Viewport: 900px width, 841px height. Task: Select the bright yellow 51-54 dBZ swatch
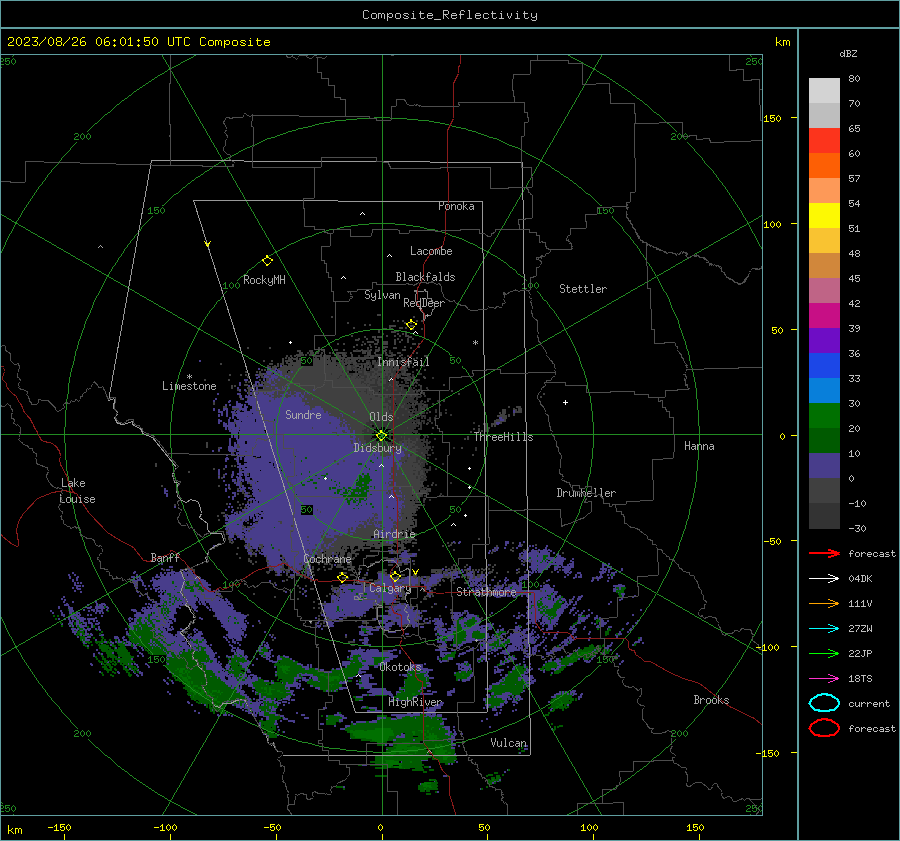pyautogui.click(x=824, y=215)
